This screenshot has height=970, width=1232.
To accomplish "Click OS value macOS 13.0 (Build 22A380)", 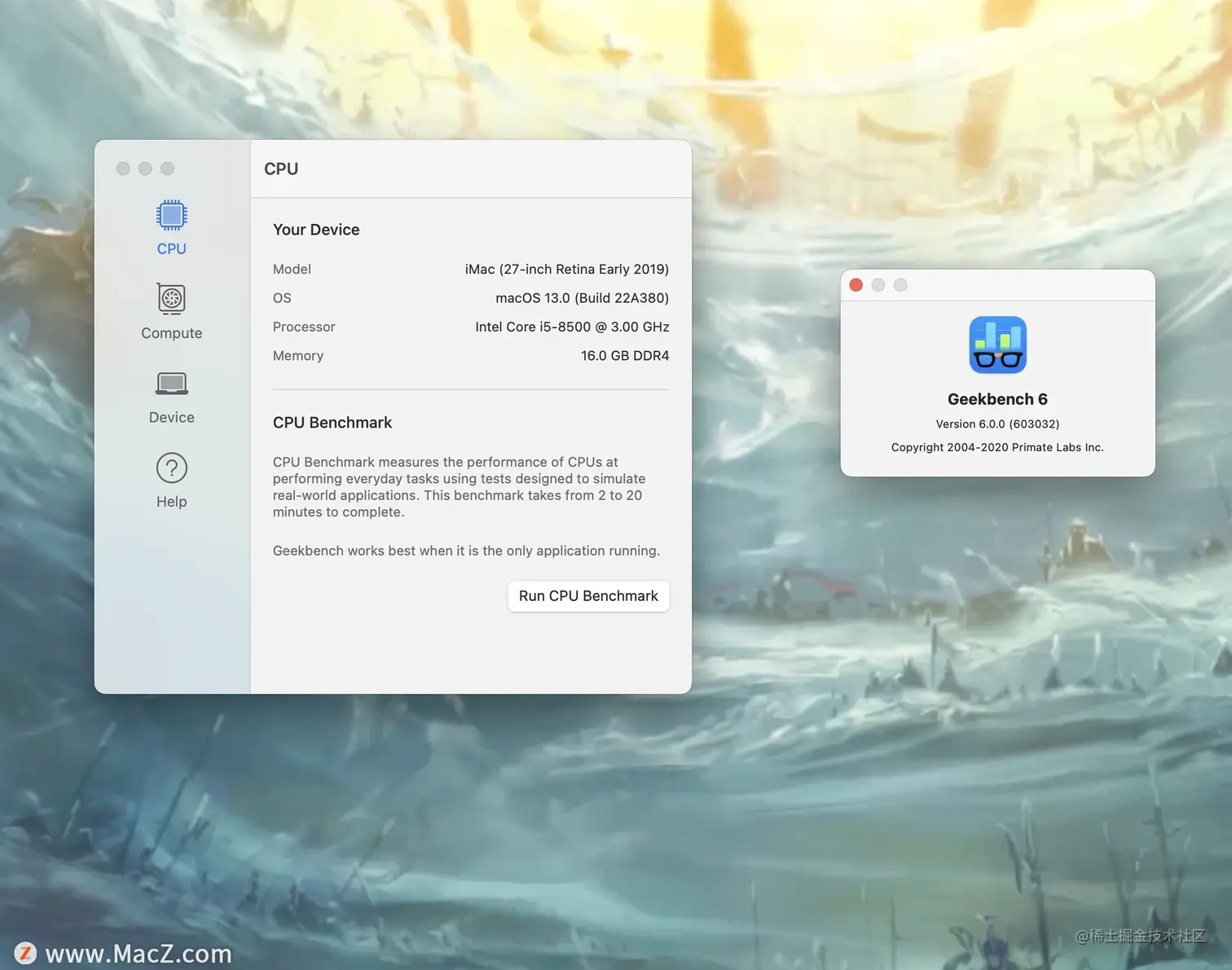I will click(582, 298).
